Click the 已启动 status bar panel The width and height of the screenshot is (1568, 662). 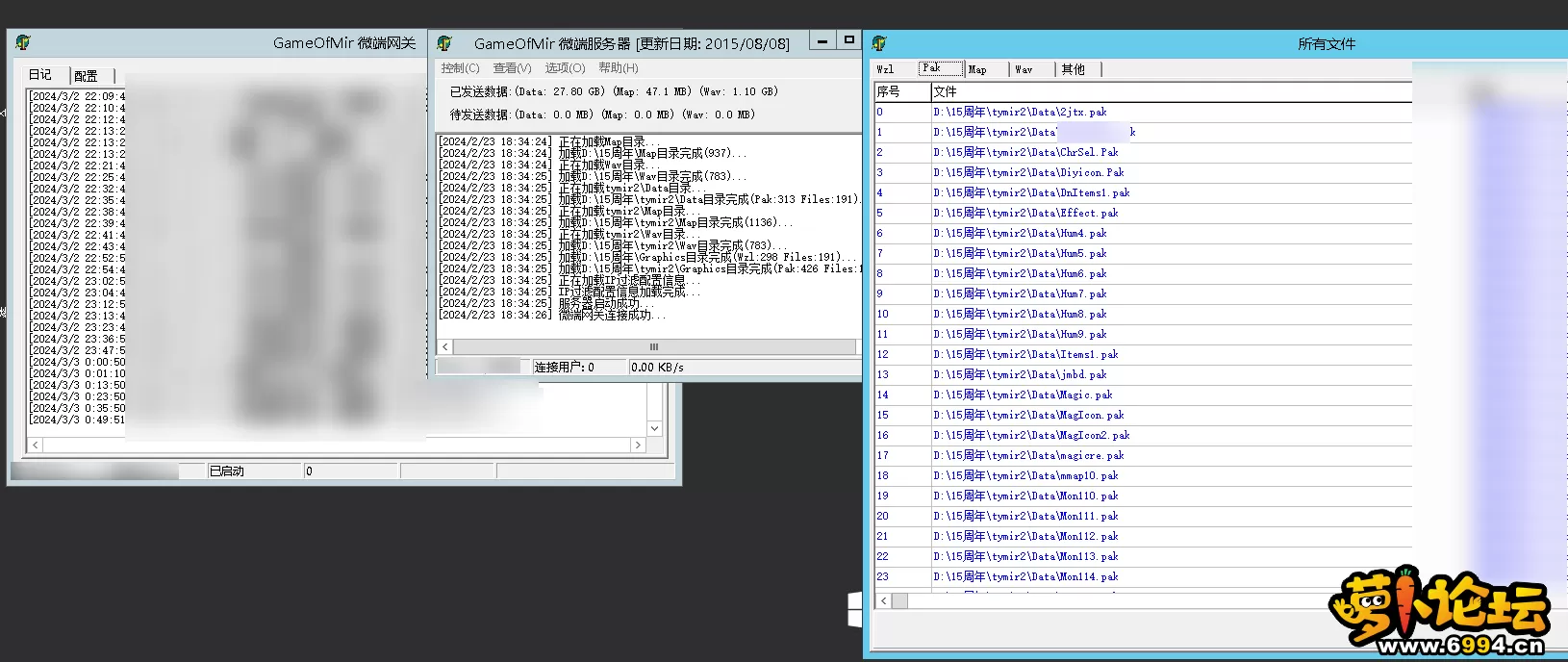point(255,471)
